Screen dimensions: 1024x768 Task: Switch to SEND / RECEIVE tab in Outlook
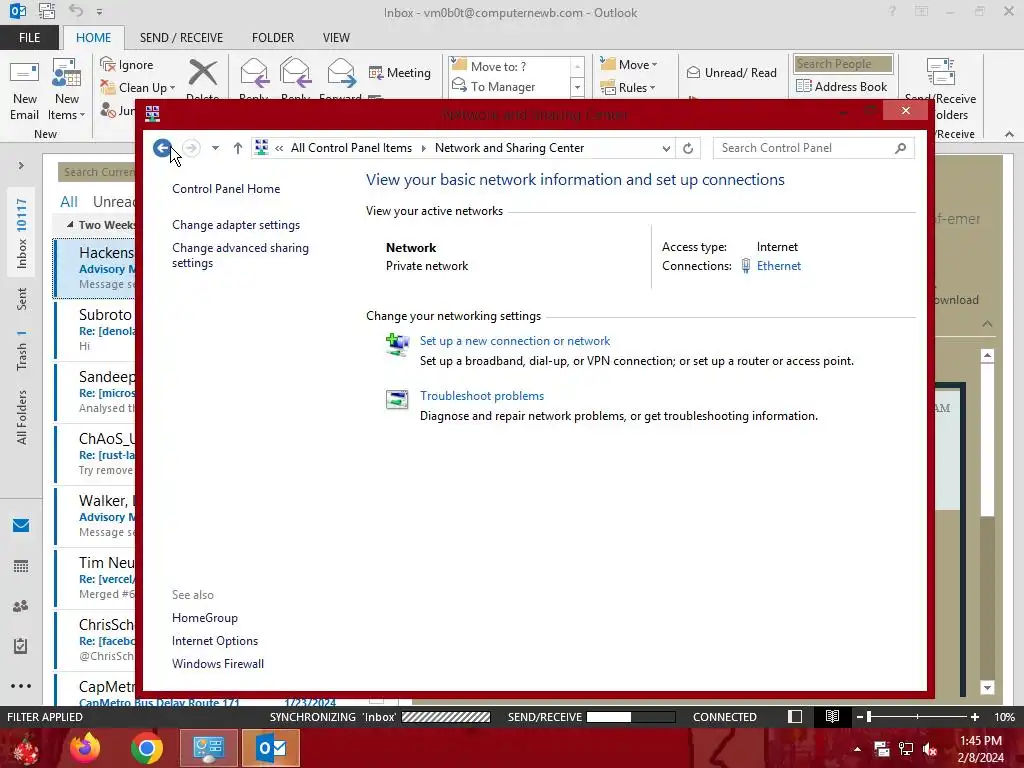tap(181, 38)
